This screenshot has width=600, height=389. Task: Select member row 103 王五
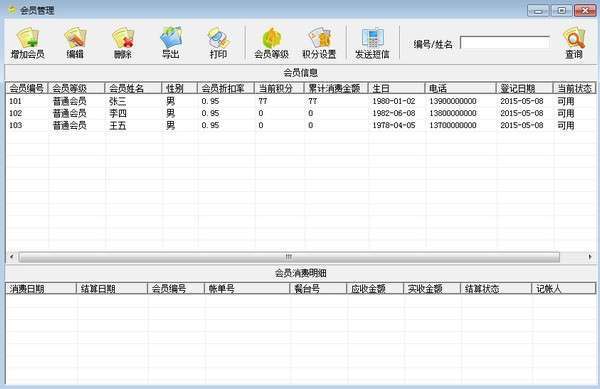pyautogui.click(x=300, y=125)
